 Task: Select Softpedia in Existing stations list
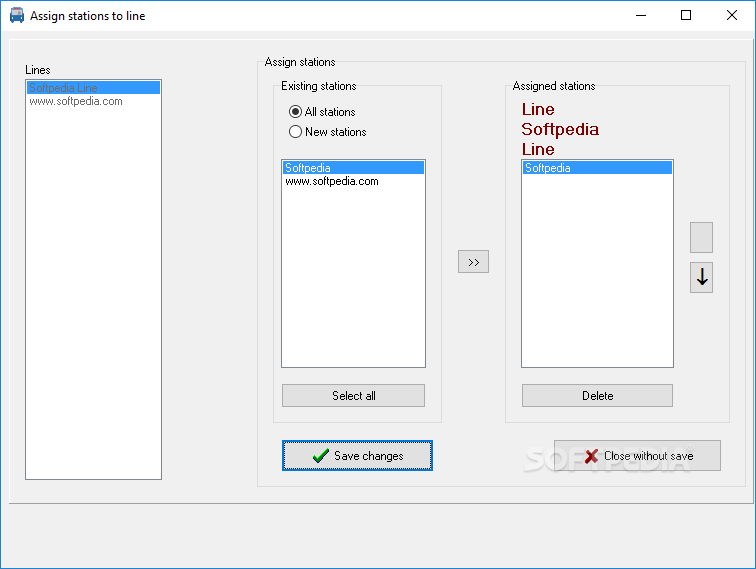tap(353, 168)
